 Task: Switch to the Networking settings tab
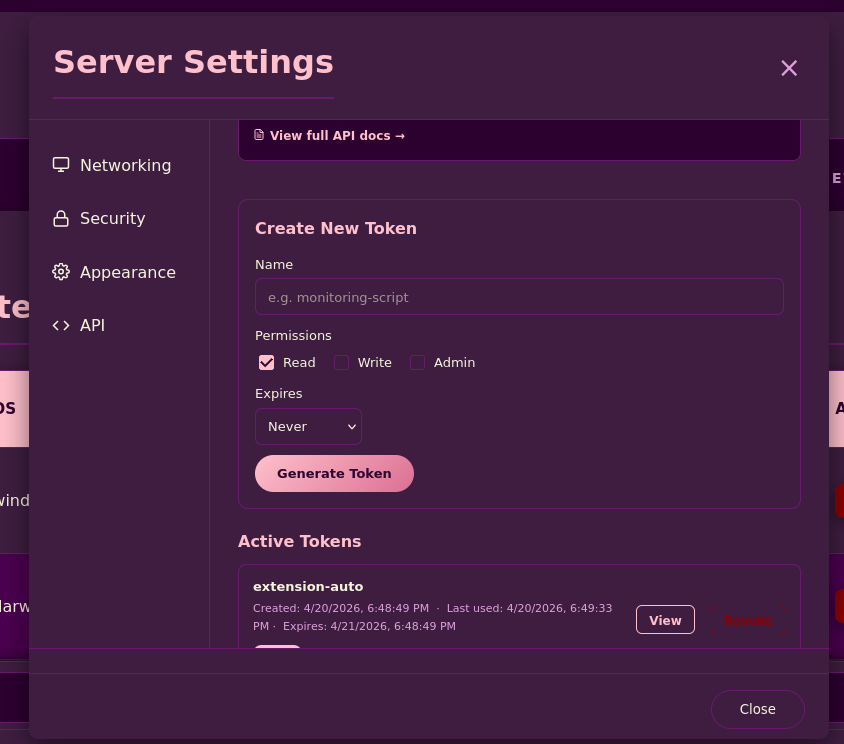point(125,165)
